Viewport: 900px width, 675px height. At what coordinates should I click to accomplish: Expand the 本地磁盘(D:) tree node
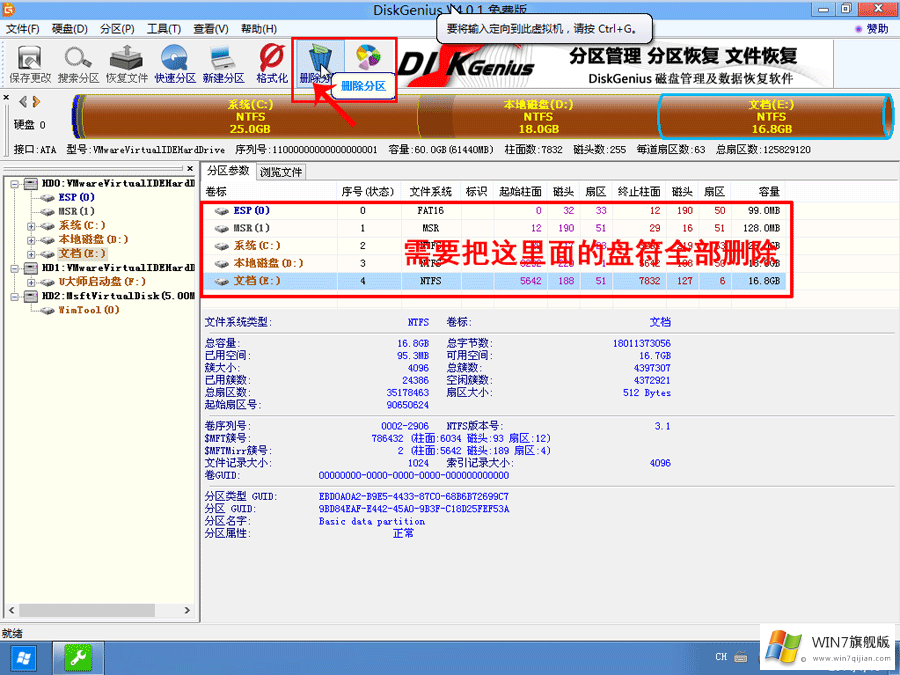(x=32, y=239)
